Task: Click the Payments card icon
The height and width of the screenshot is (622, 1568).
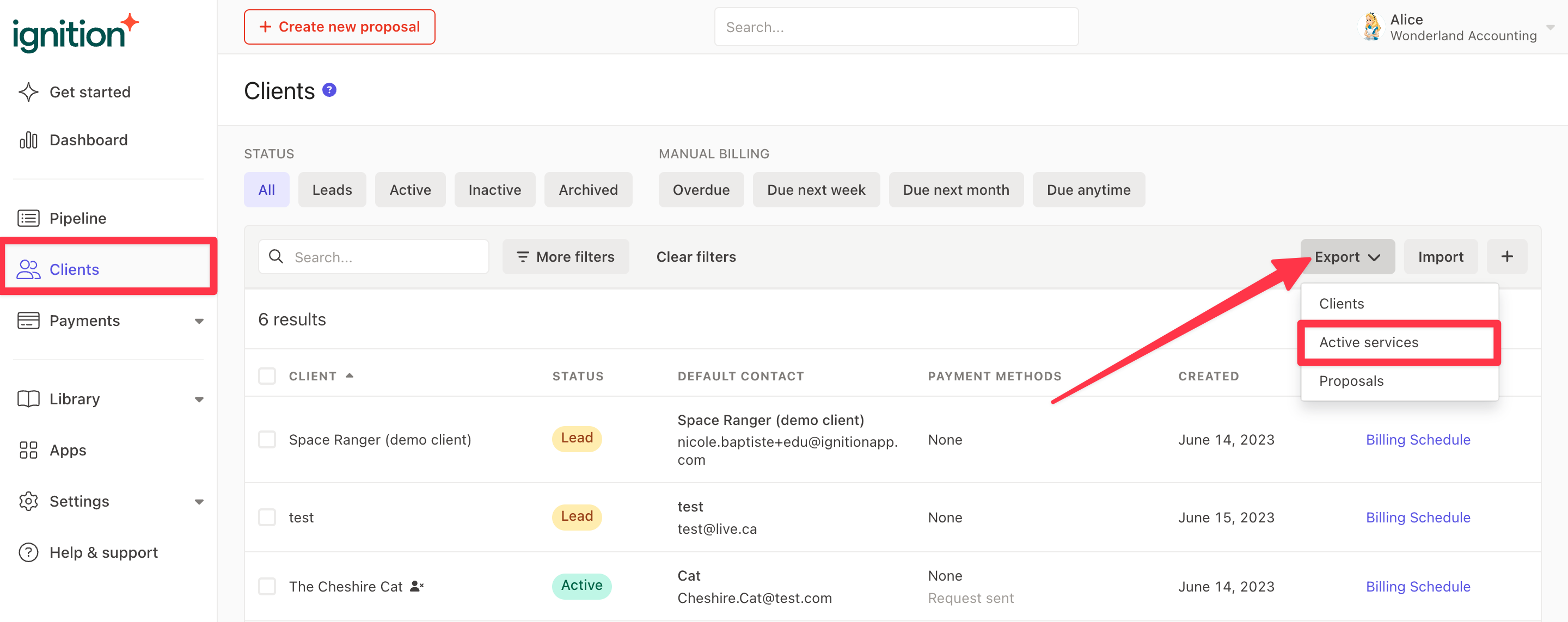Action: pos(28,320)
